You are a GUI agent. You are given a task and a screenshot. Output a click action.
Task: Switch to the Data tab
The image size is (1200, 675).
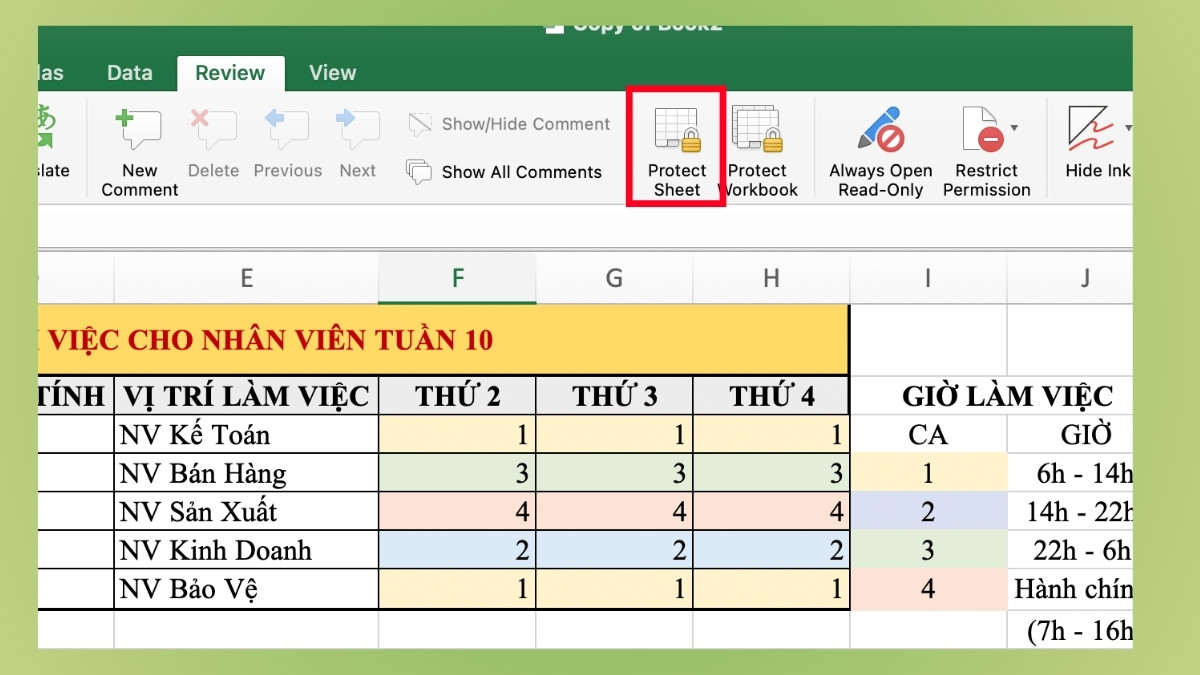tap(128, 72)
